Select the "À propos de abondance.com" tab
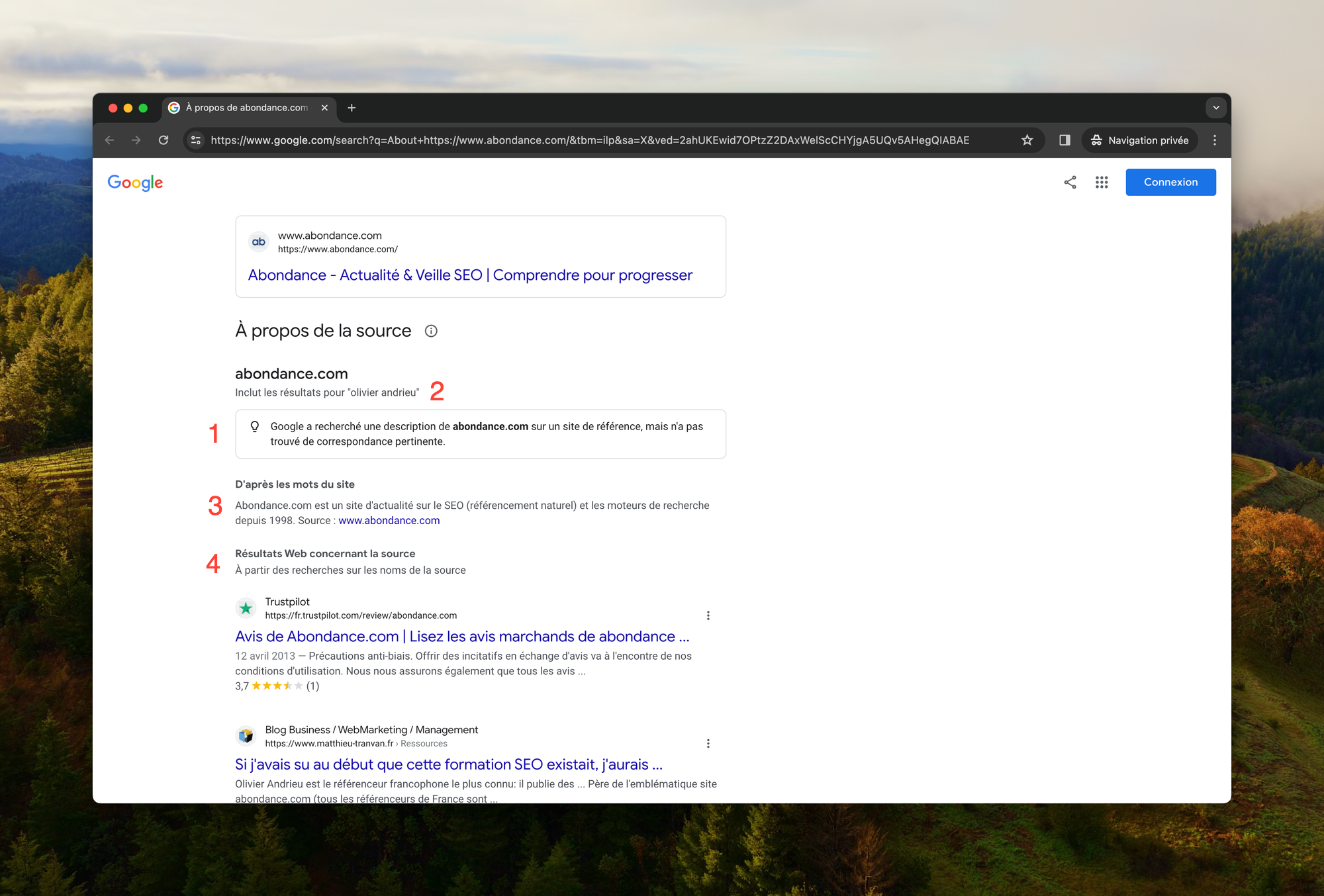Image resolution: width=1324 pixels, height=896 pixels. 248,108
